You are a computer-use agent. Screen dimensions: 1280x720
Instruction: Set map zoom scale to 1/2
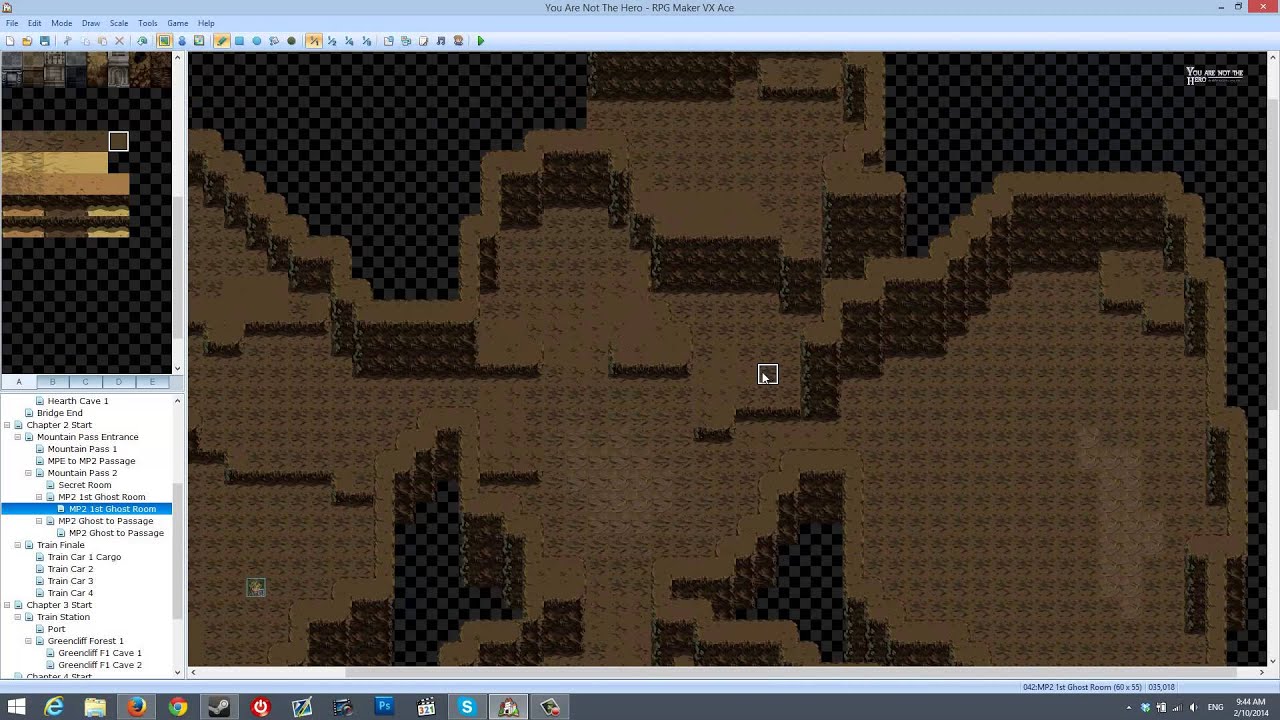332,41
